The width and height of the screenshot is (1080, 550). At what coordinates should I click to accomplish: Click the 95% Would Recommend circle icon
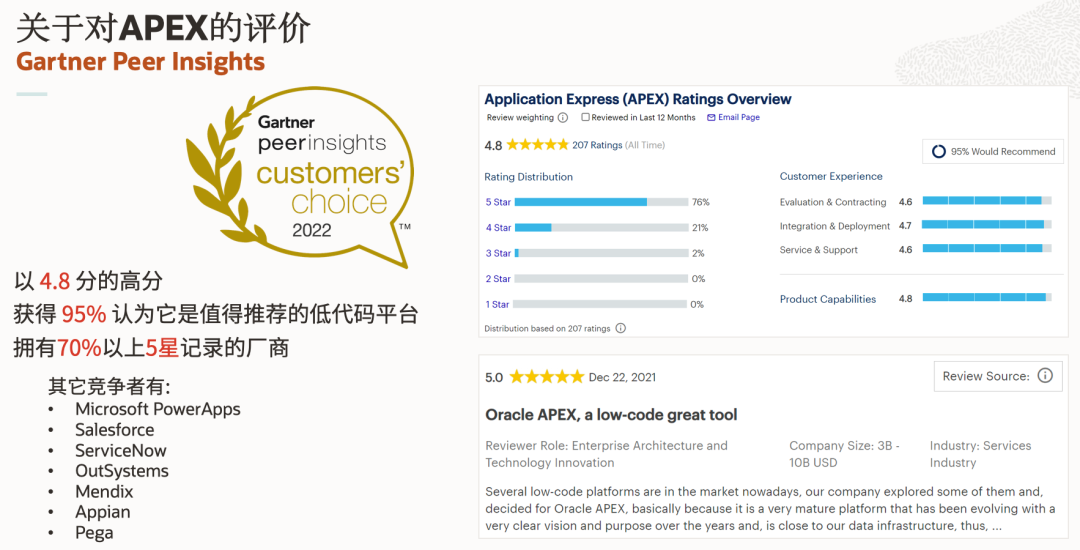tap(938, 151)
